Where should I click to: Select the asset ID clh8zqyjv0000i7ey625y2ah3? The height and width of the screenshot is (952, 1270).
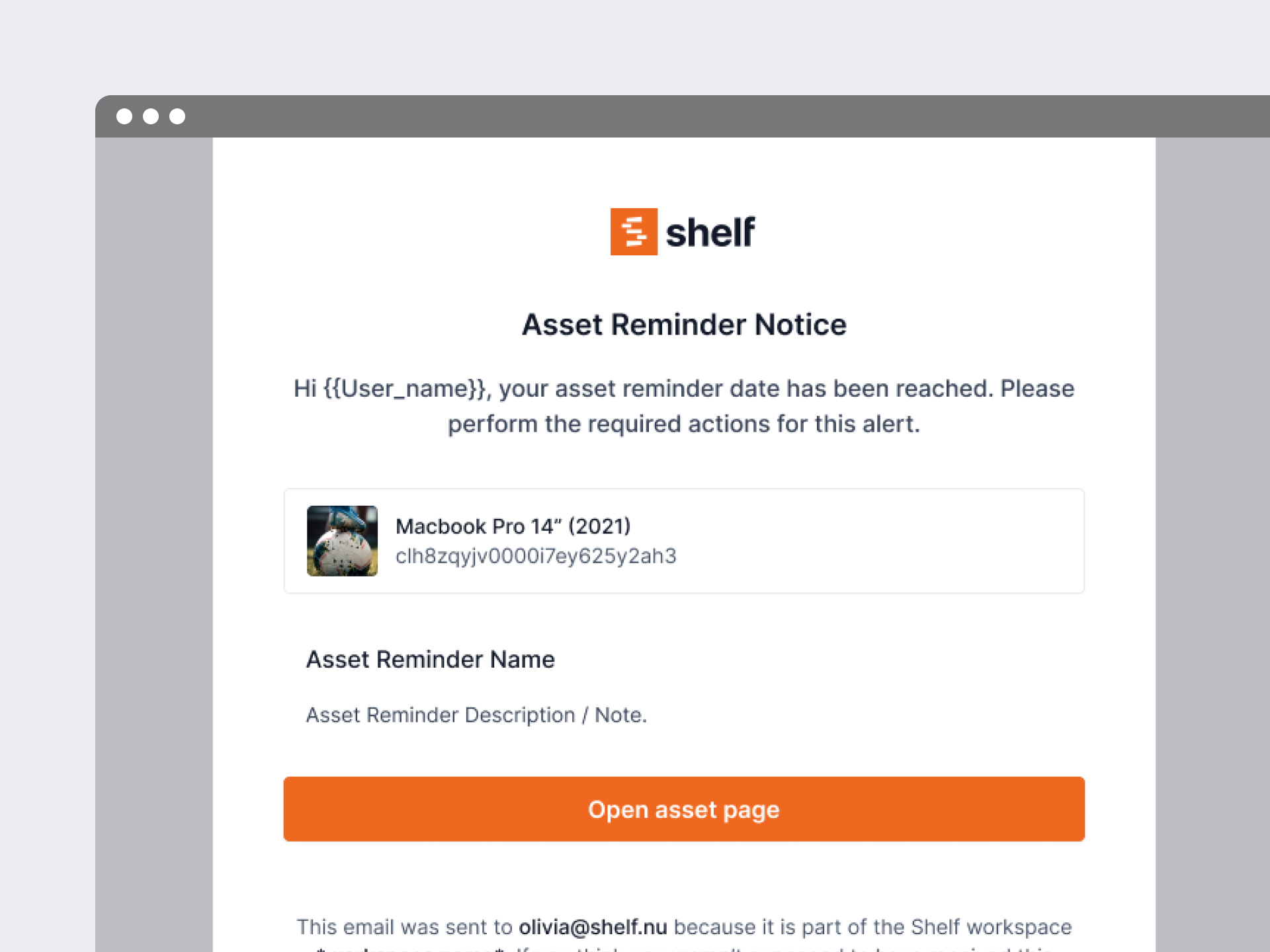(536, 556)
